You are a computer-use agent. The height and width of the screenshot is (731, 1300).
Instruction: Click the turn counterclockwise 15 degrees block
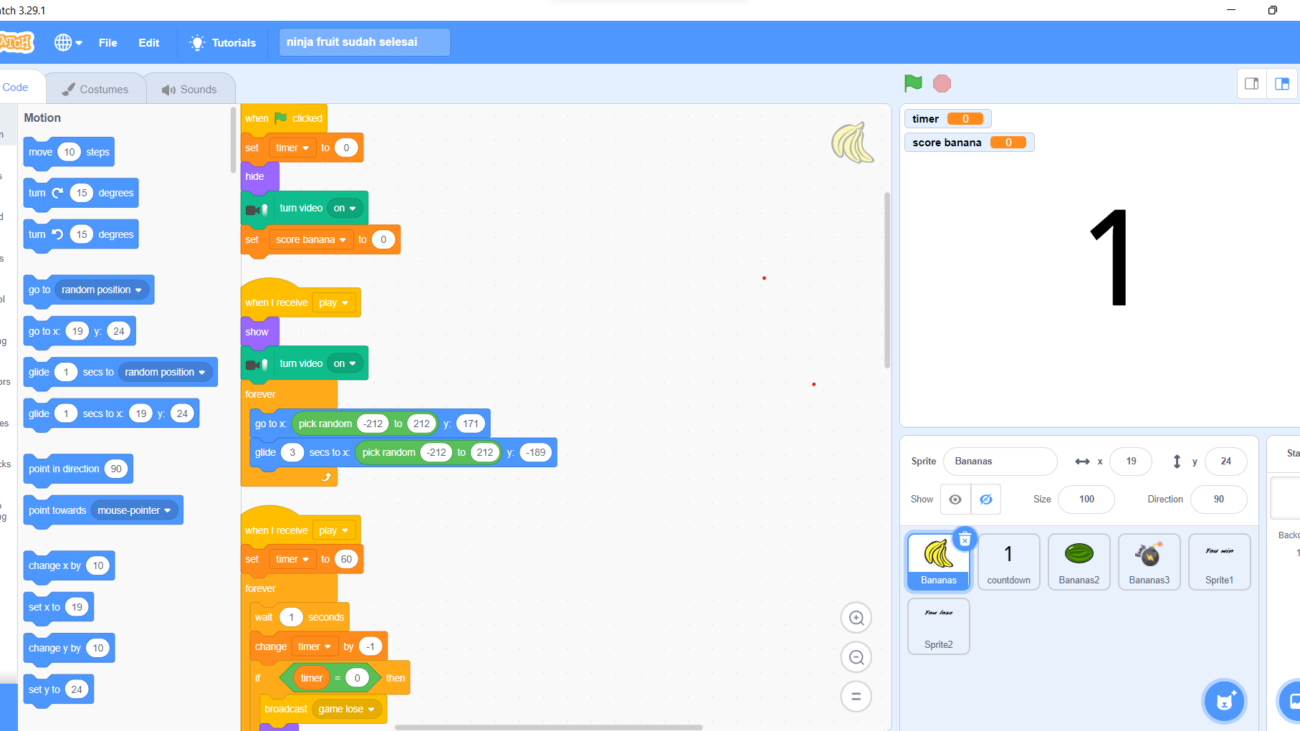point(80,234)
